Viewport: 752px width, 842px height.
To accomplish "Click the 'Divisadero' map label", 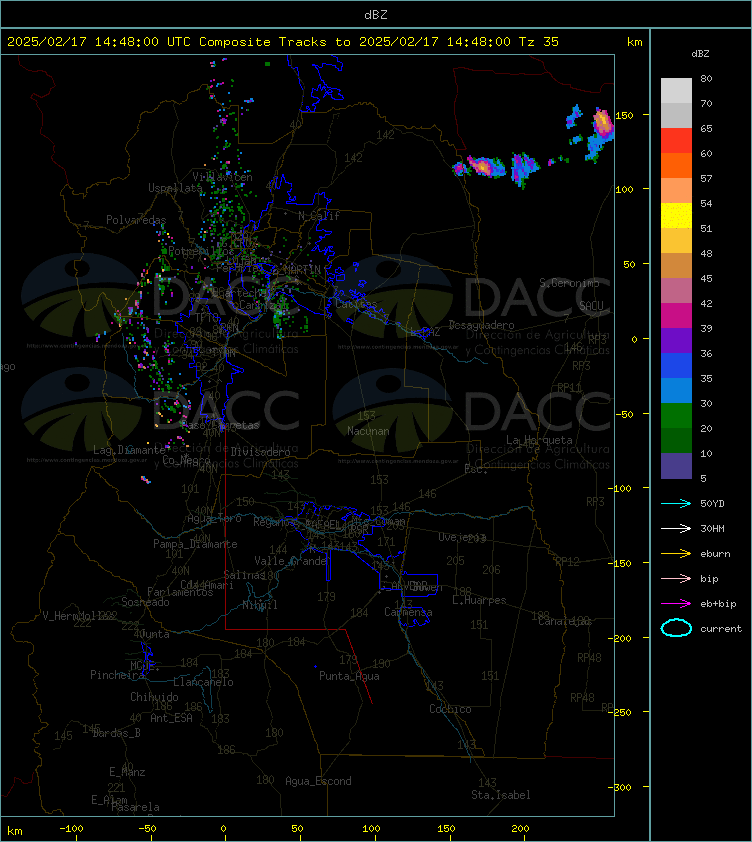I will (260, 452).
